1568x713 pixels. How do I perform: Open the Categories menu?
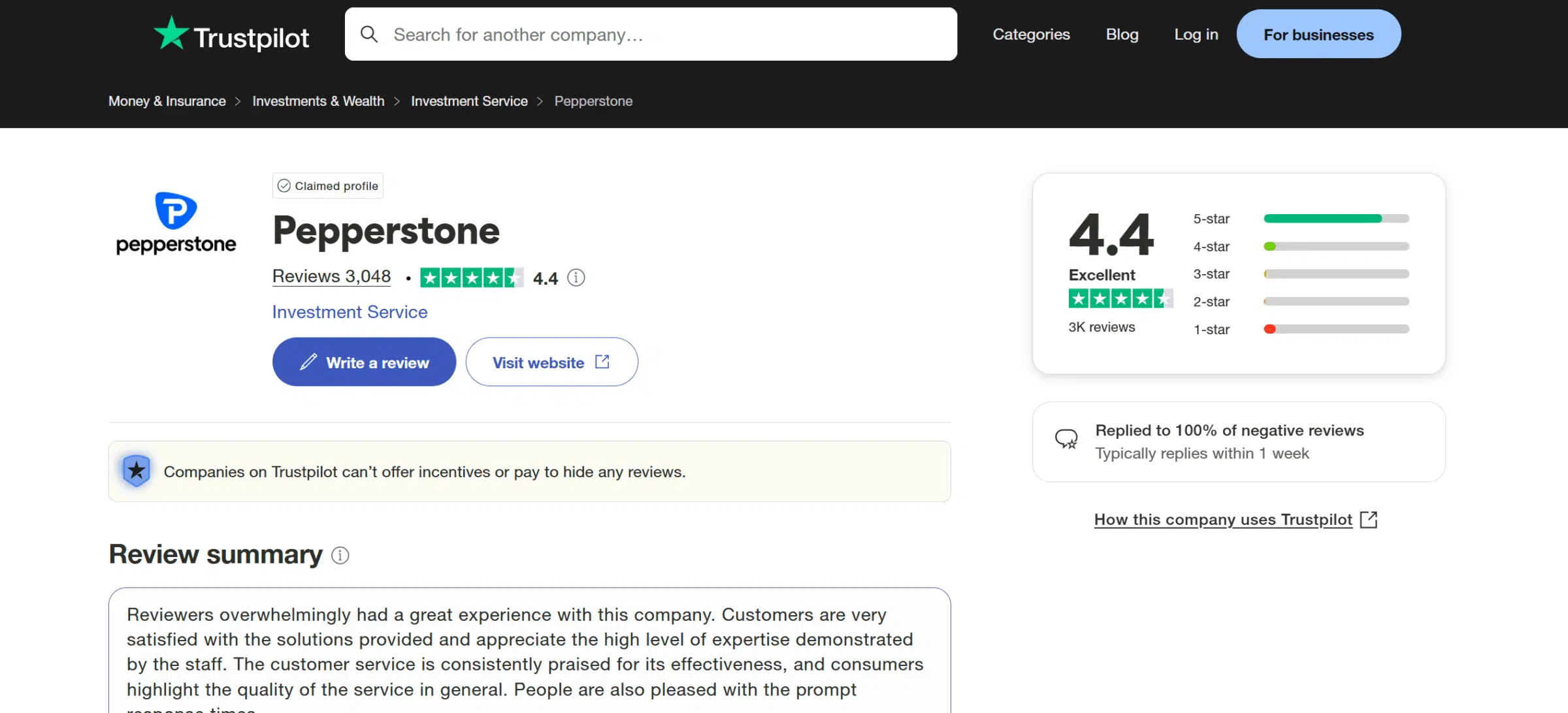(x=1031, y=34)
